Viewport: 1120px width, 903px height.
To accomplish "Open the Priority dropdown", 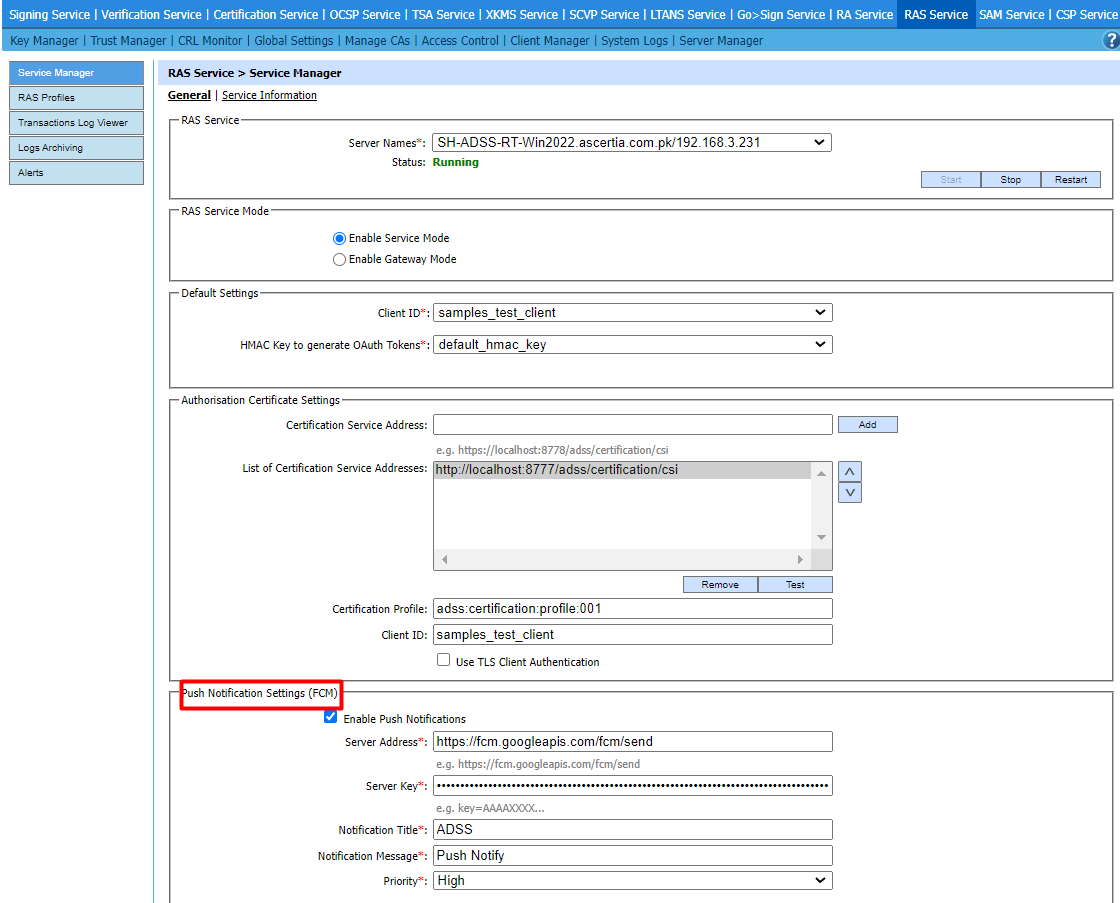I will tap(632, 881).
